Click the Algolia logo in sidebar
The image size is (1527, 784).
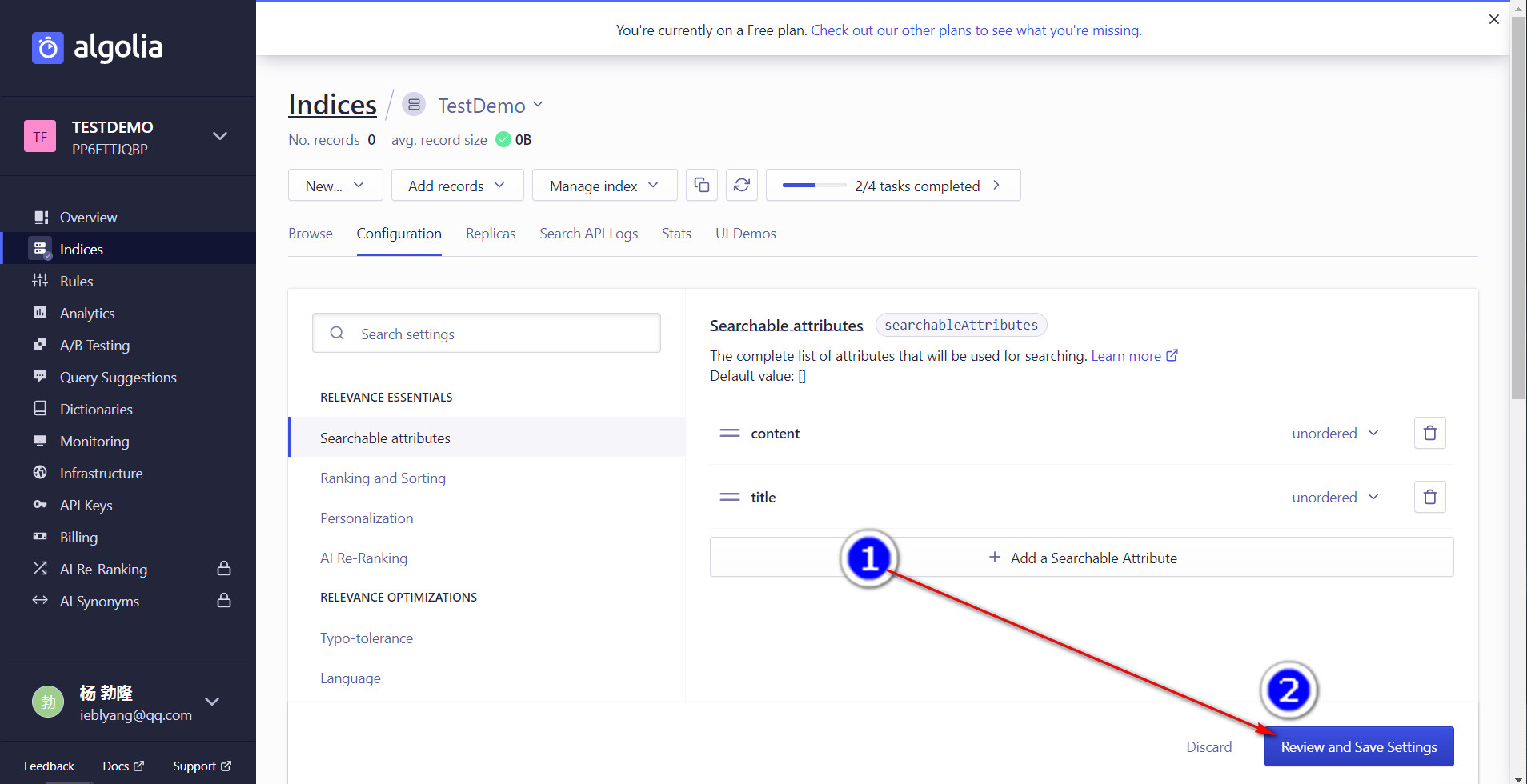click(98, 47)
